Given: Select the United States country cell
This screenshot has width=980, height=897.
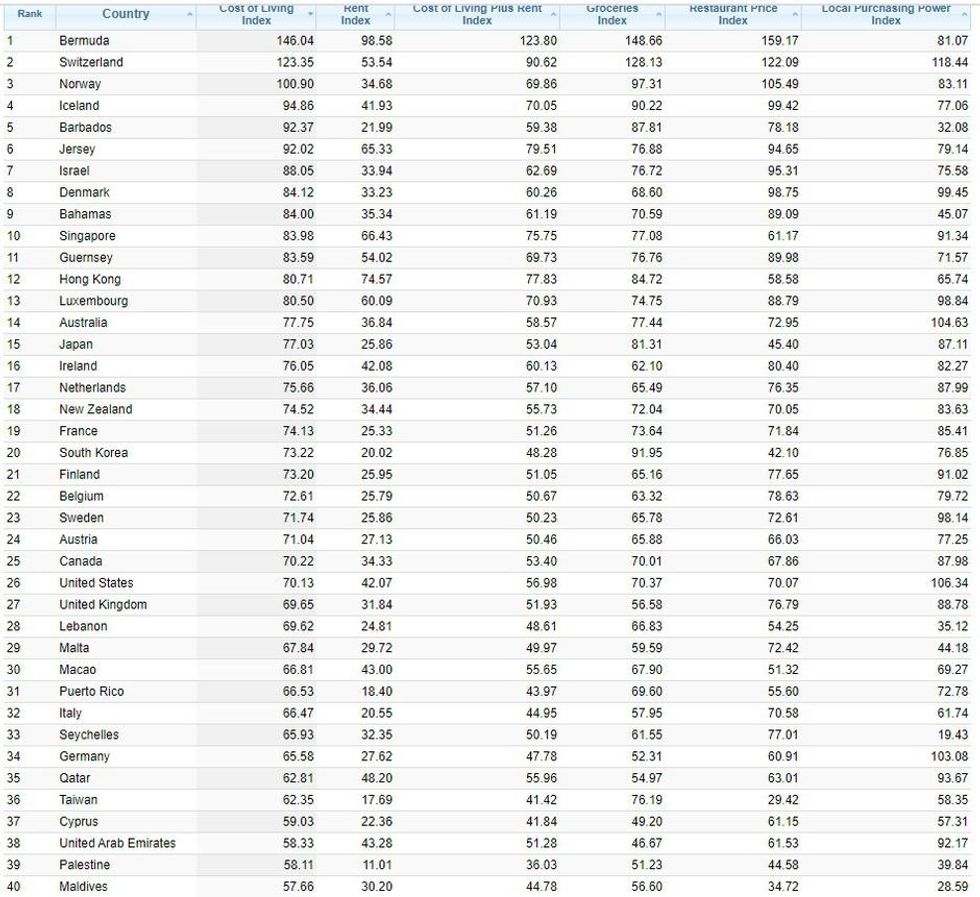Looking at the screenshot, I should 96,583.
